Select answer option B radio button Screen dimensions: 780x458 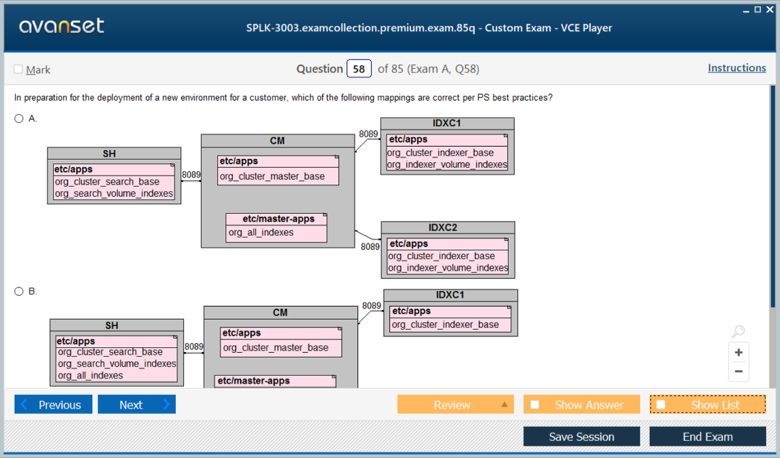point(19,291)
